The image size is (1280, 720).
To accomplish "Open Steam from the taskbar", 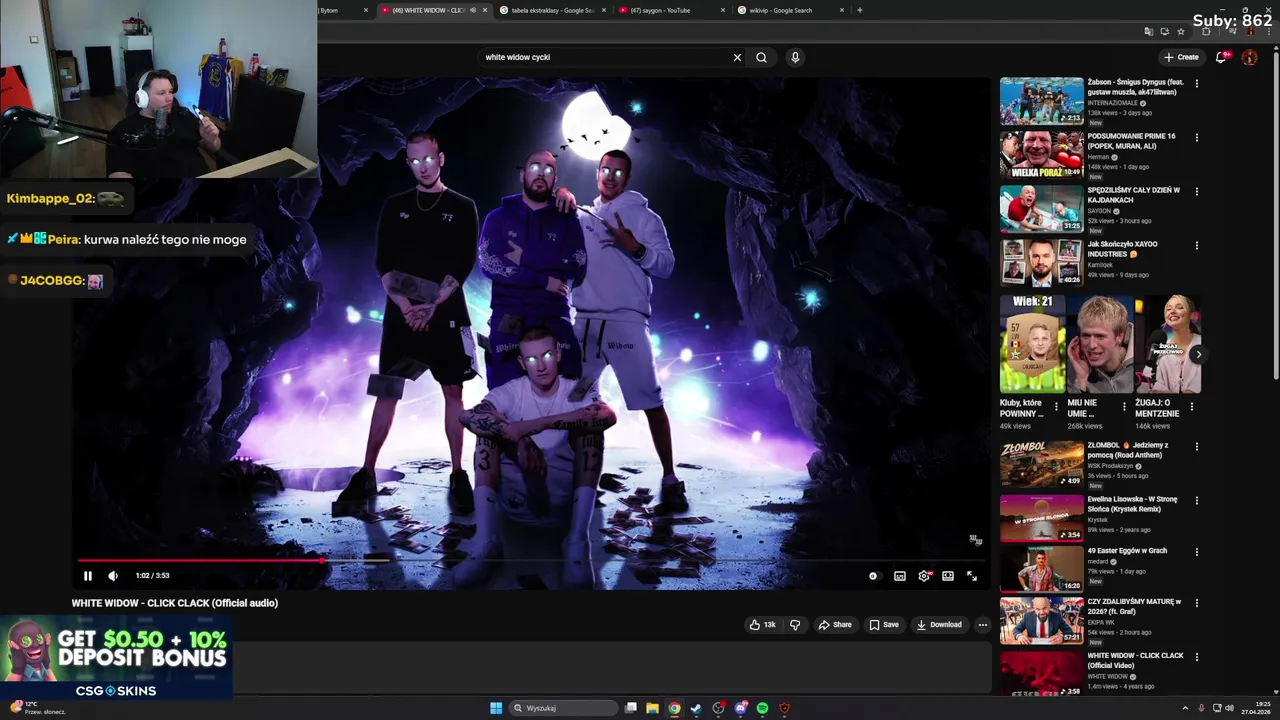I will click(696, 708).
